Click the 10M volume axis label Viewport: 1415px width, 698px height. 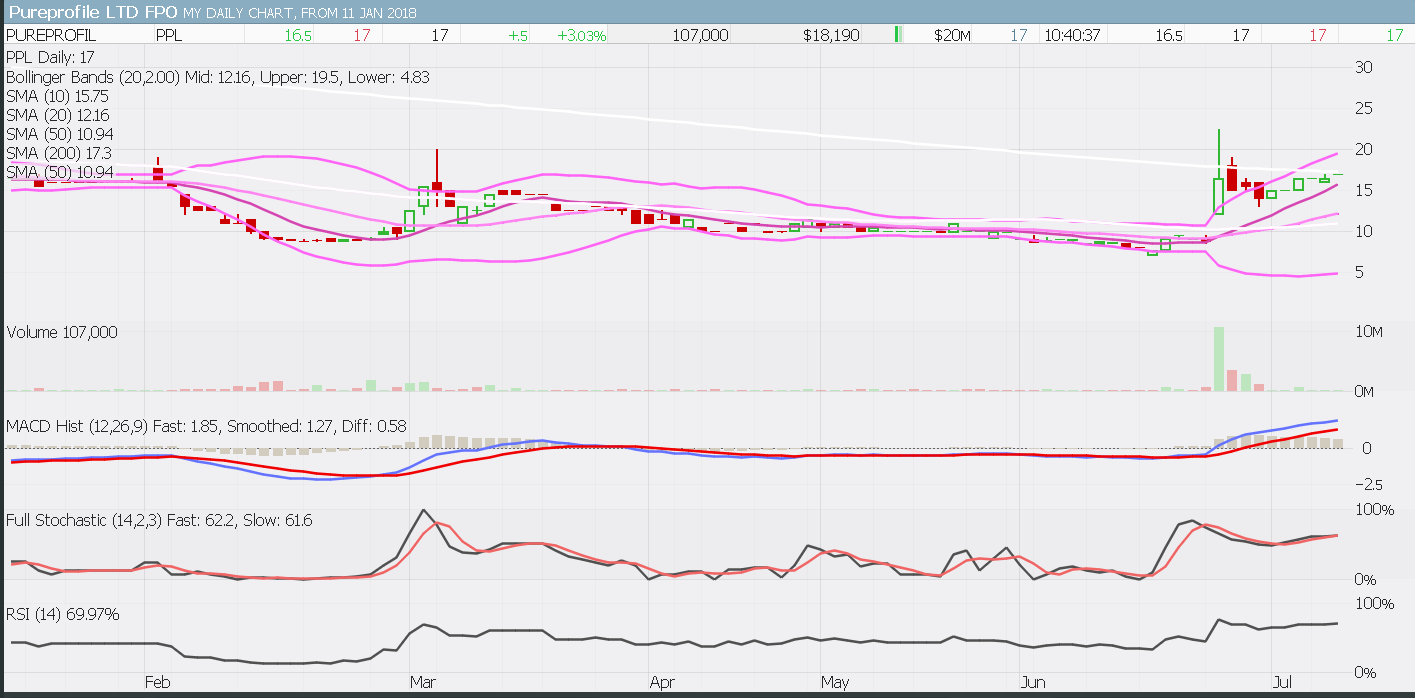click(x=1368, y=332)
